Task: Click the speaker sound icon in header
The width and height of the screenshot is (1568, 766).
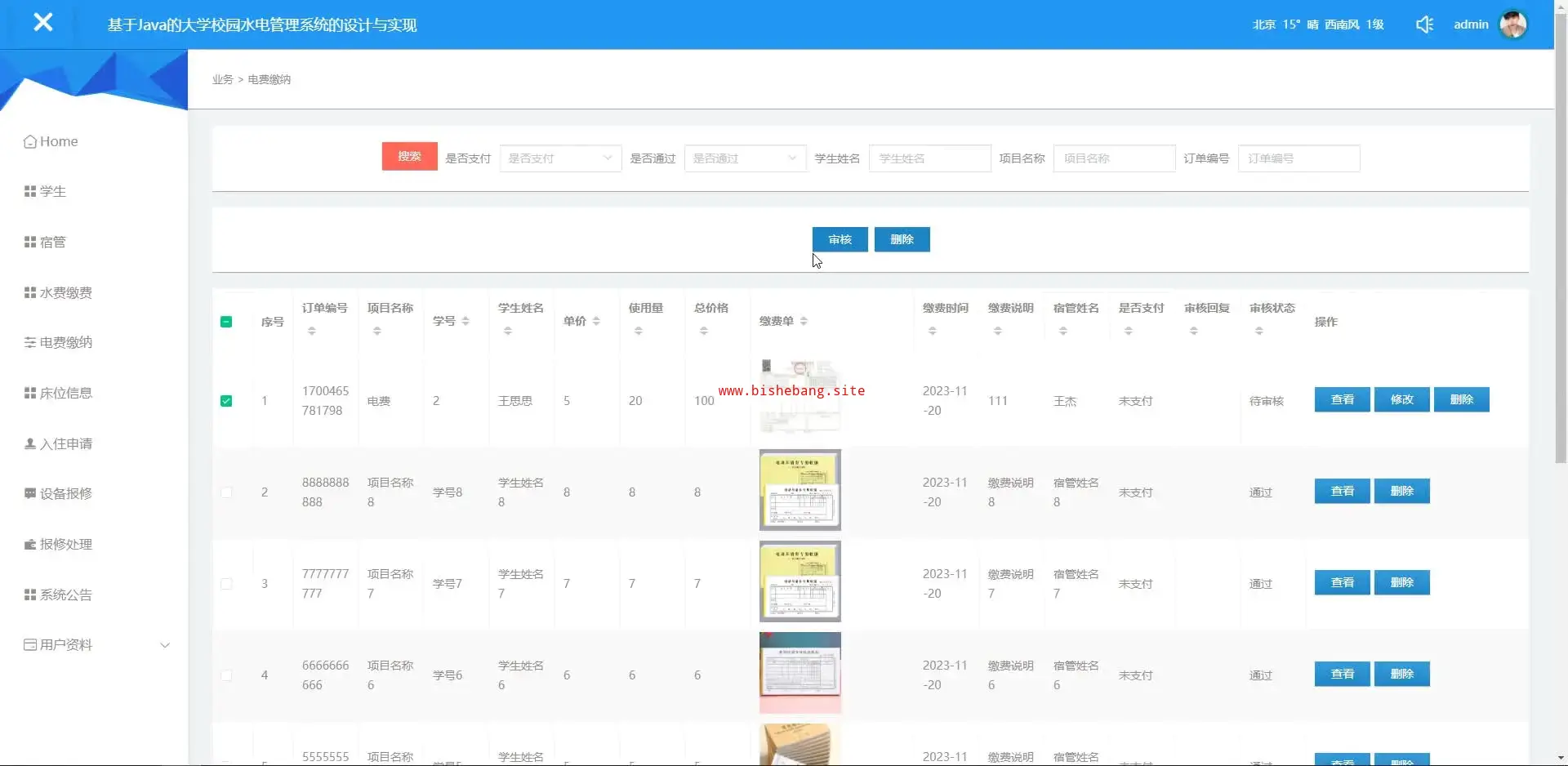Action: tap(1424, 24)
